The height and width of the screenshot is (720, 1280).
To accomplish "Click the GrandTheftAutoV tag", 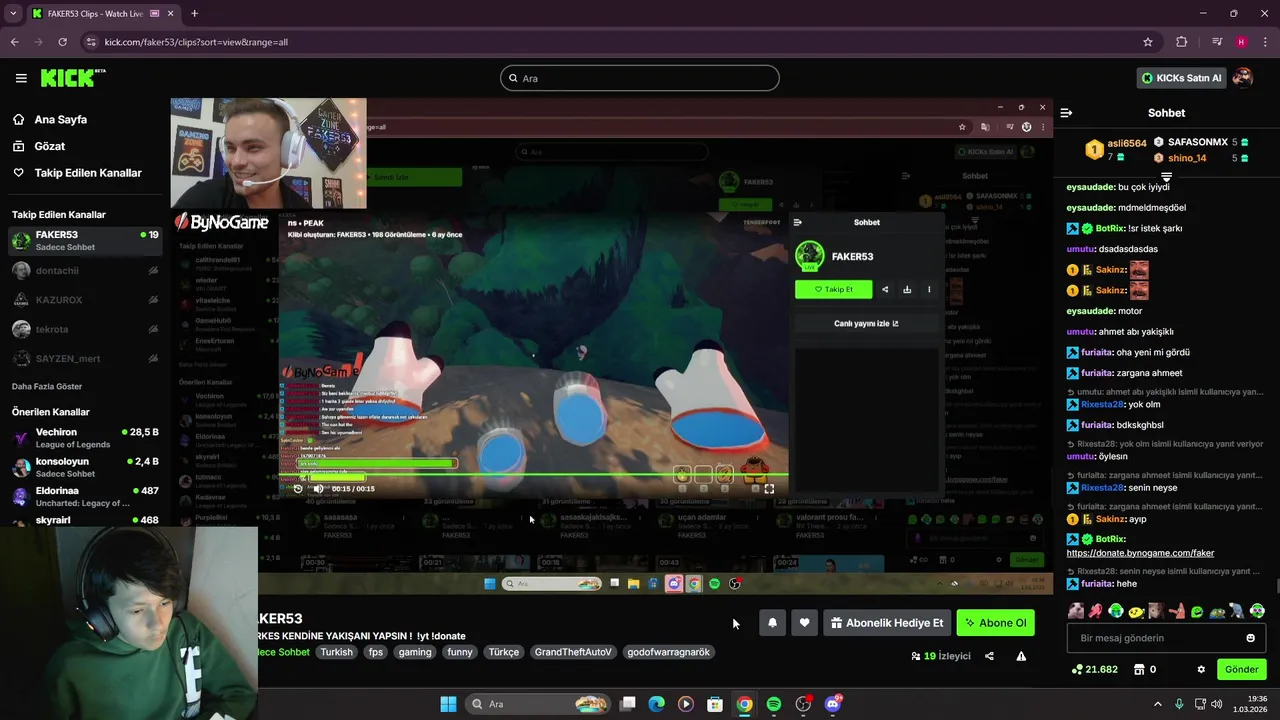I will 573,652.
